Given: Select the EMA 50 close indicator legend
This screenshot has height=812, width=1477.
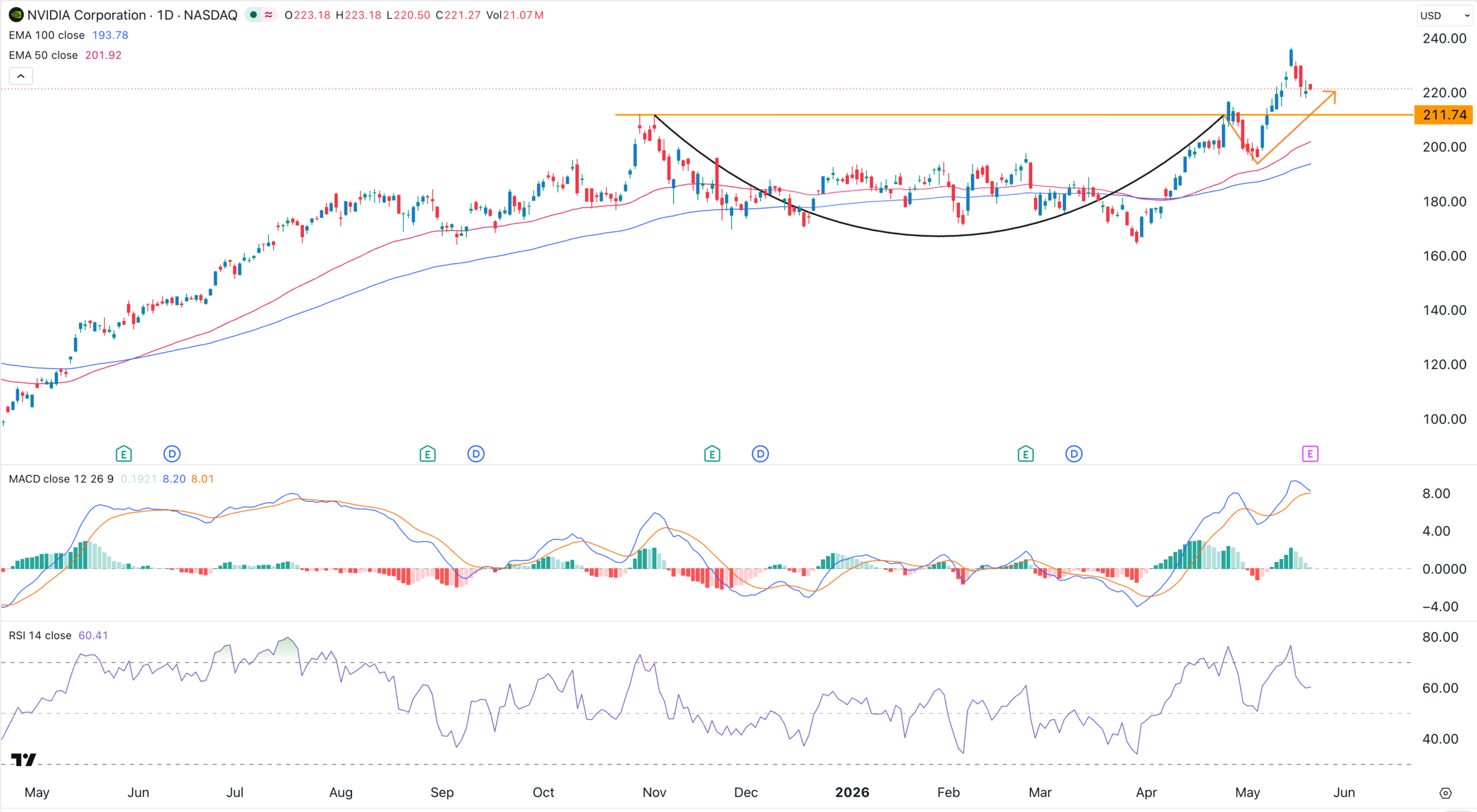Looking at the screenshot, I should click(x=43, y=55).
